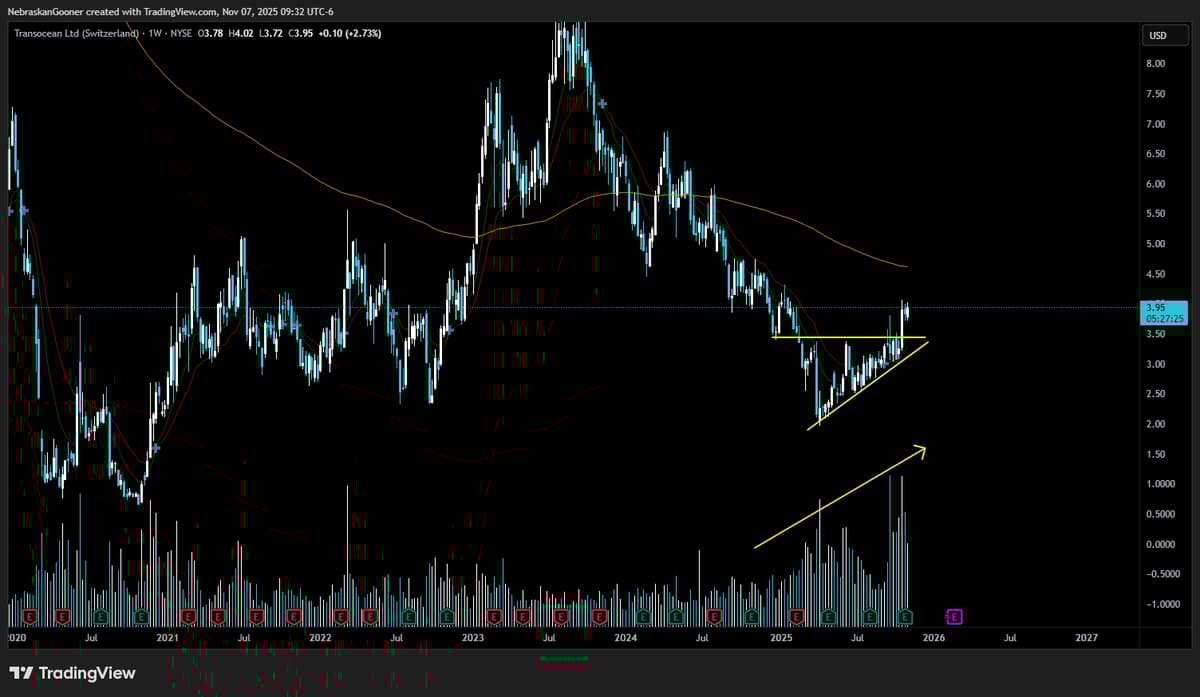Select the 2026 label on time axis
Image resolution: width=1200 pixels, height=697 pixels.
point(935,636)
